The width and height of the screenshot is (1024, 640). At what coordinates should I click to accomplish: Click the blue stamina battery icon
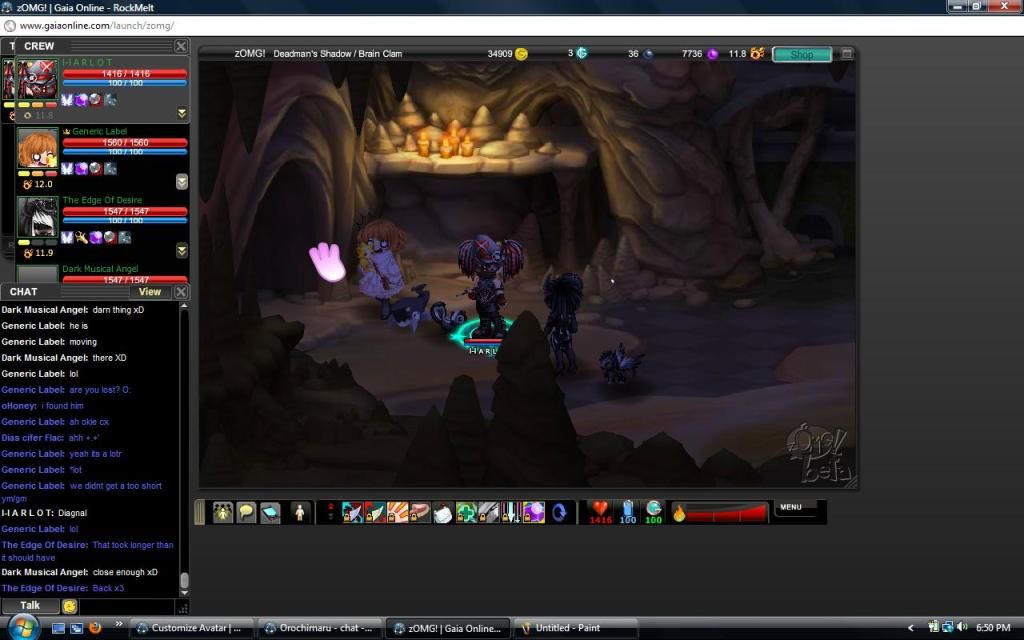(x=628, y=509)
